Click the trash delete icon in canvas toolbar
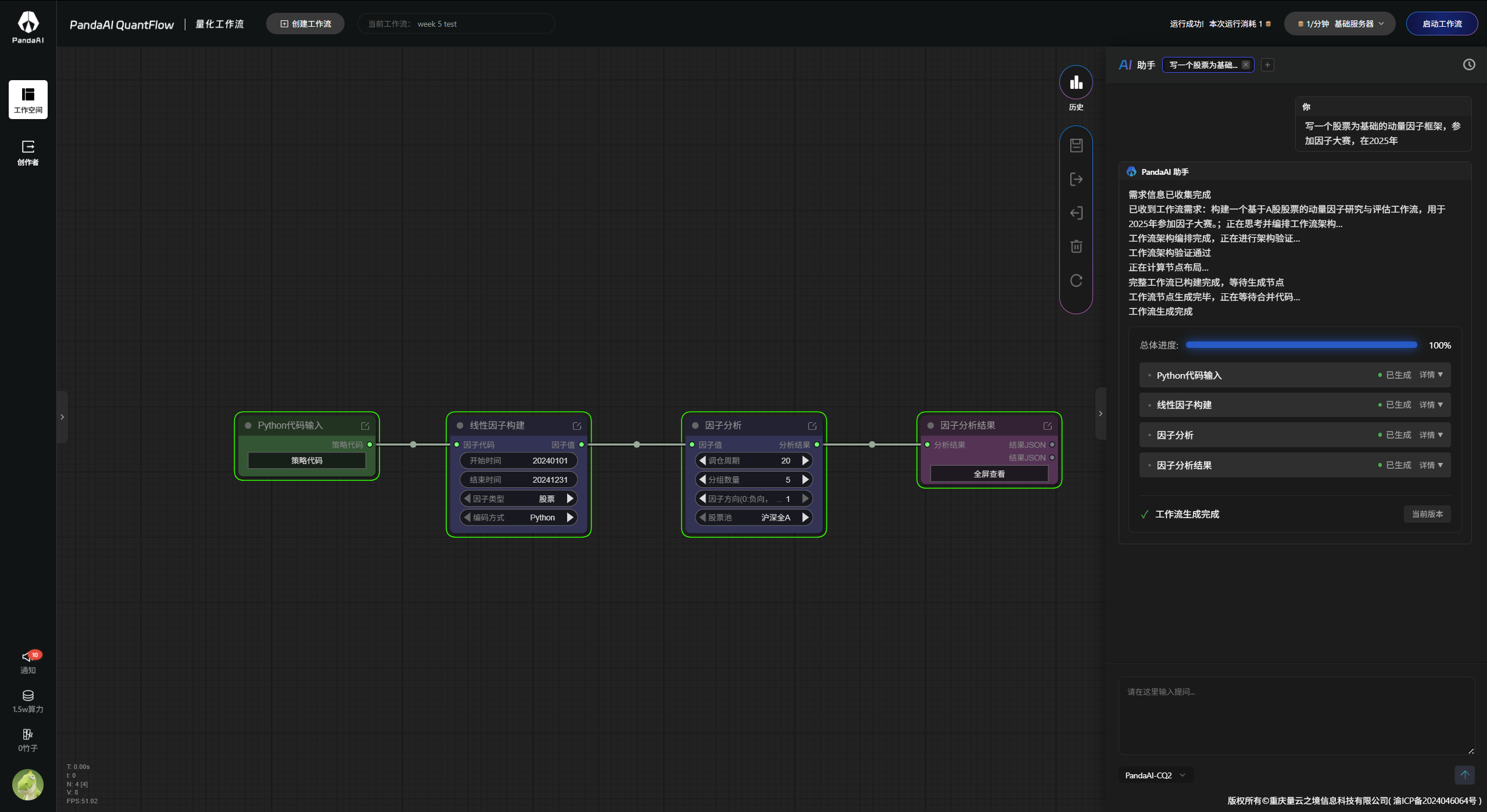The image size is (1487, 812). (1076, 246)
